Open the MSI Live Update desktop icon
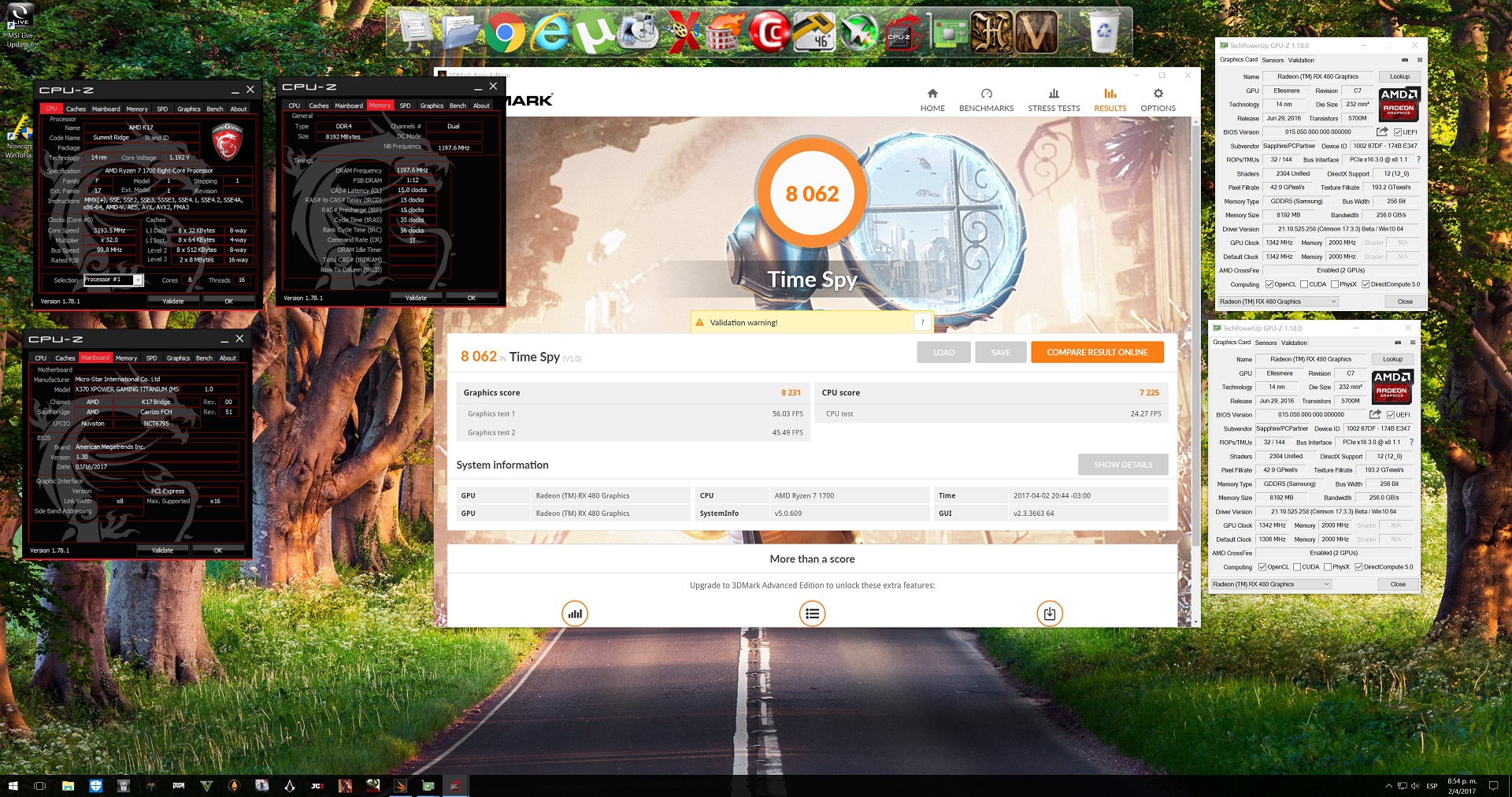 20,26
